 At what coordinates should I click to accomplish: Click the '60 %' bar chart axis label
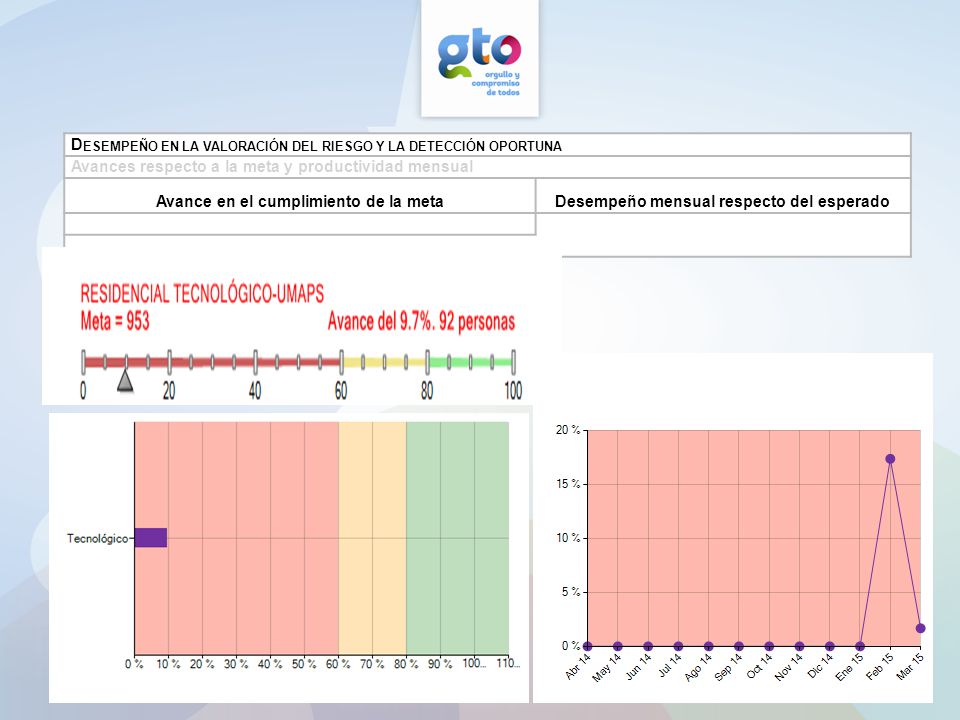click(337, 664)
